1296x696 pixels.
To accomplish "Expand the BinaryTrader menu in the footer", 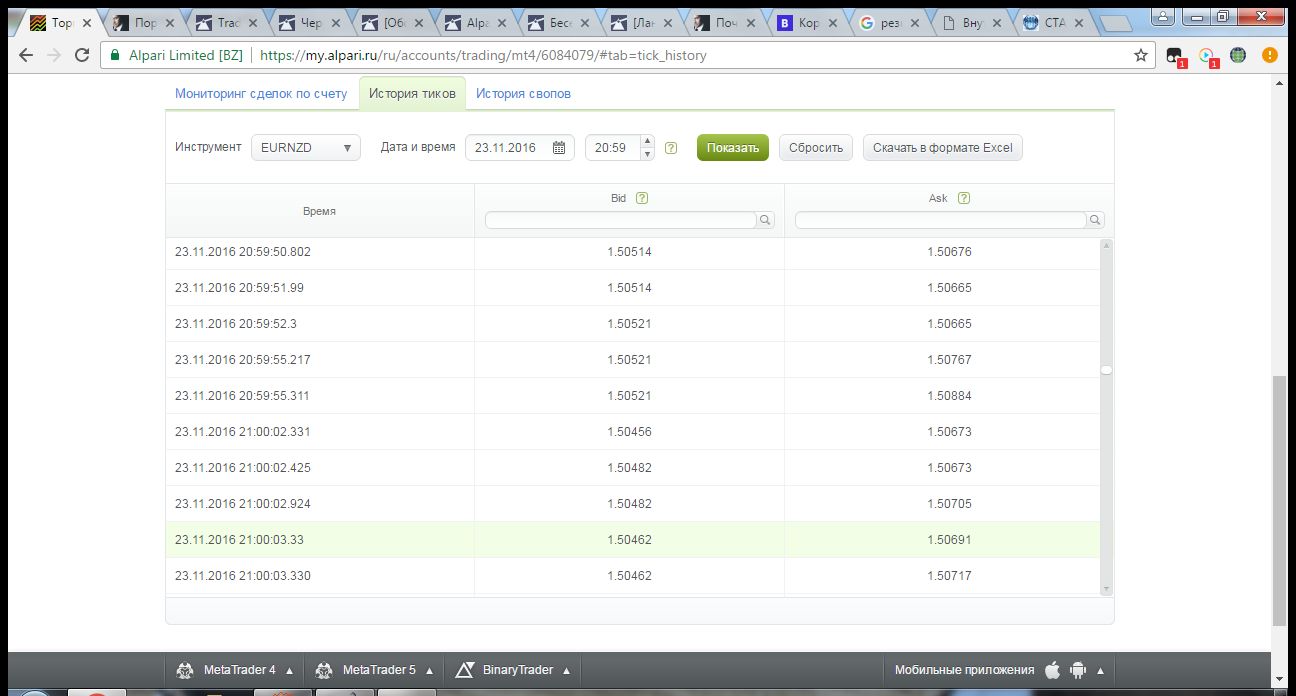I will click(566, 670).
